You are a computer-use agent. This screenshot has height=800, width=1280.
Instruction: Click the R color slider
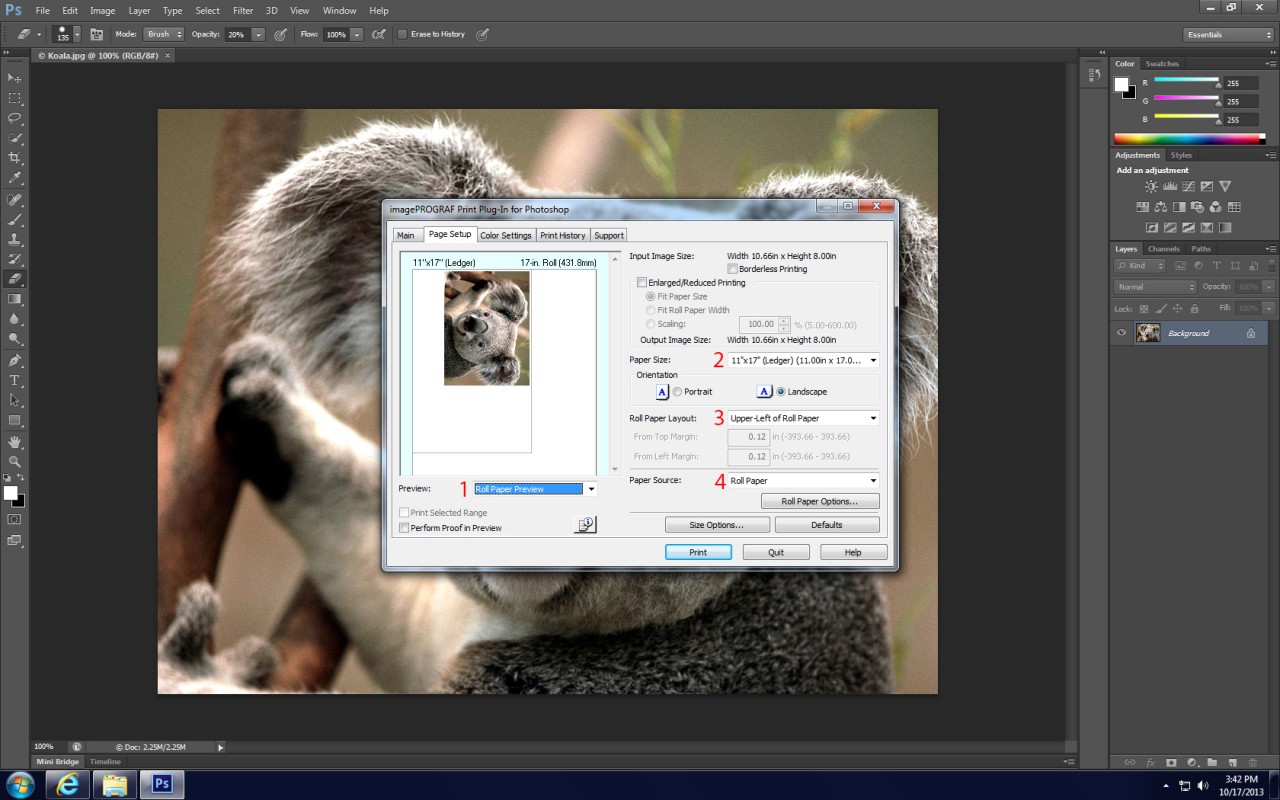(x=1187, y=80)
